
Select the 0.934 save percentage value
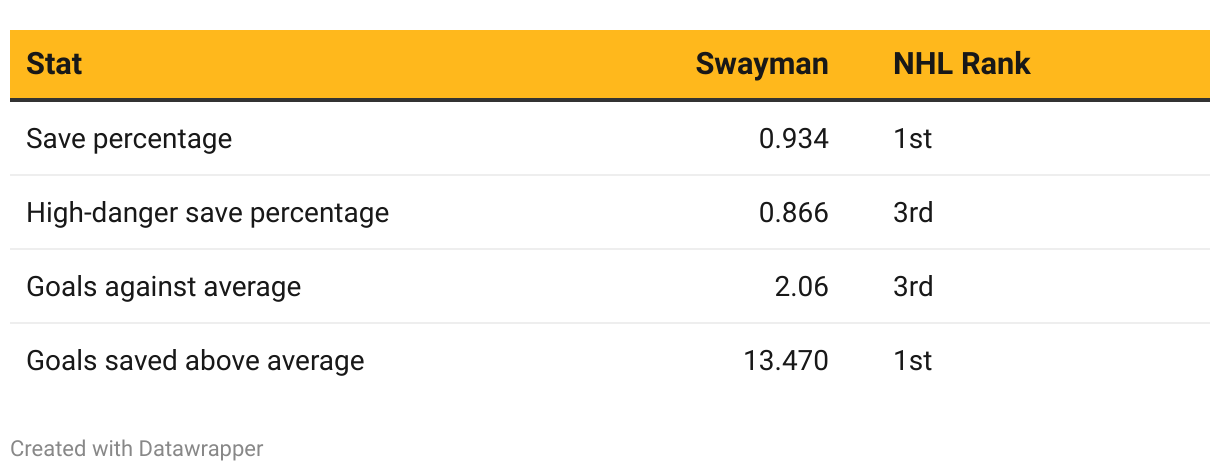point(793,139)
